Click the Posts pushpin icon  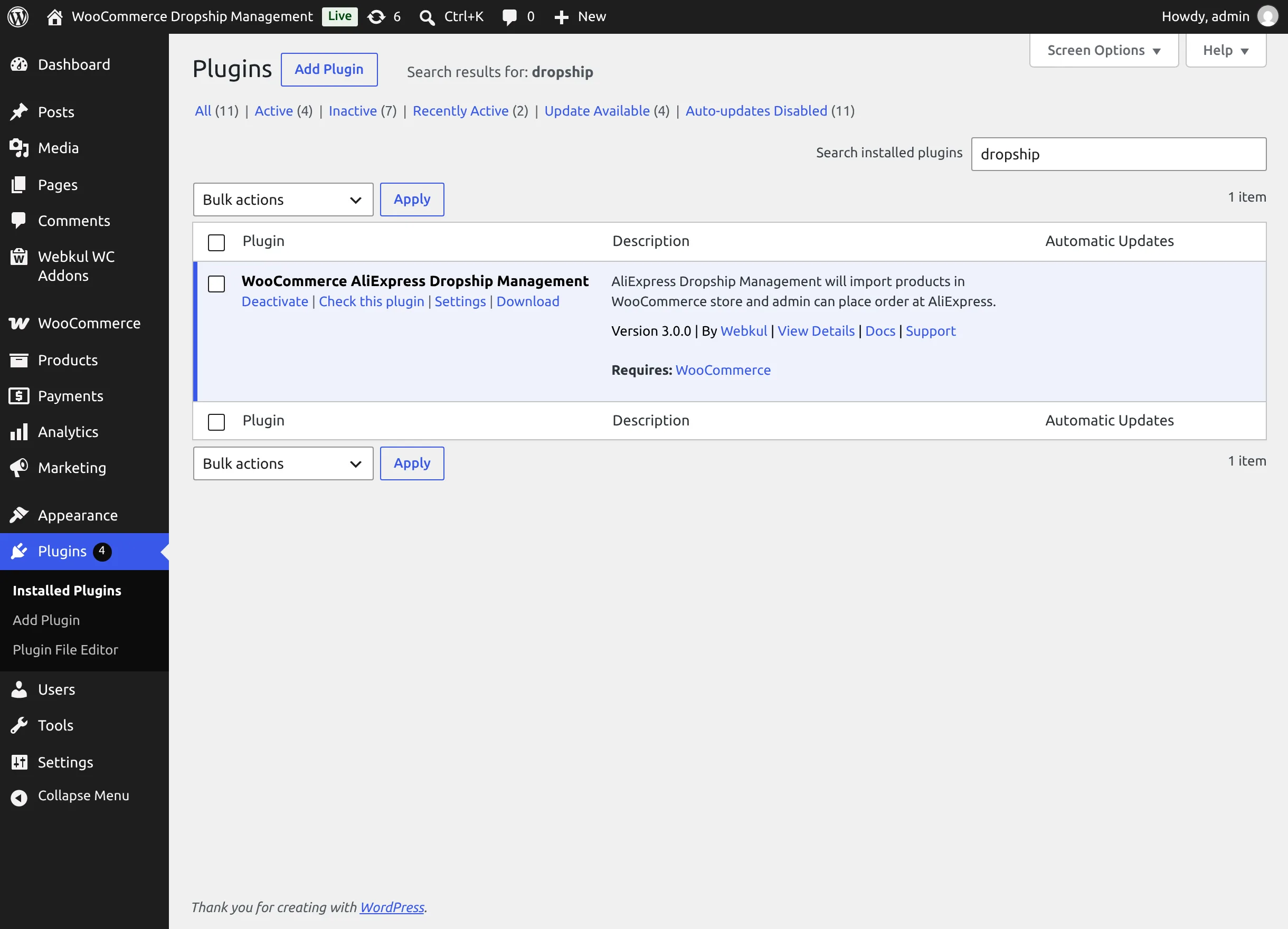click(19, 112)
